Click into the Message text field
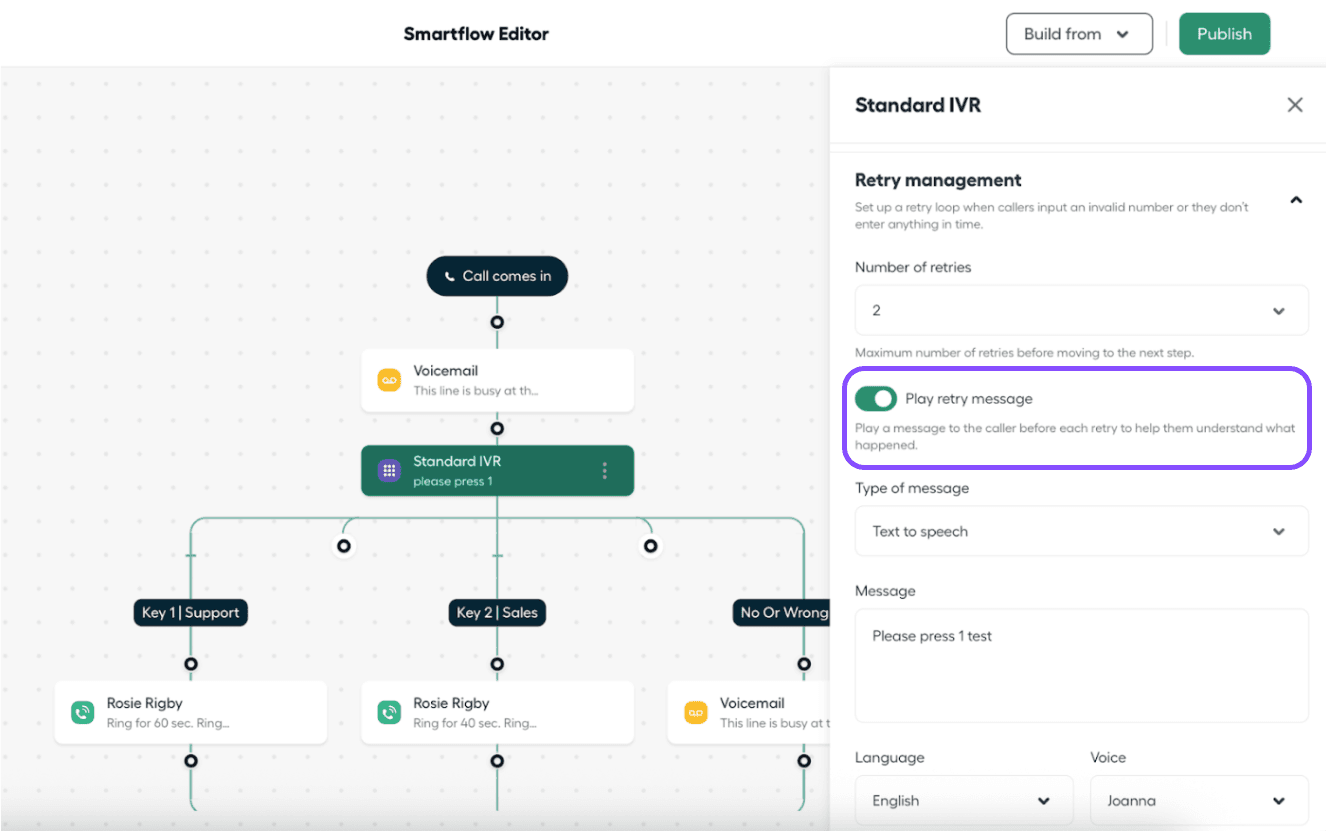The height and width of the screenshot is (831, 1326). 1081,665
